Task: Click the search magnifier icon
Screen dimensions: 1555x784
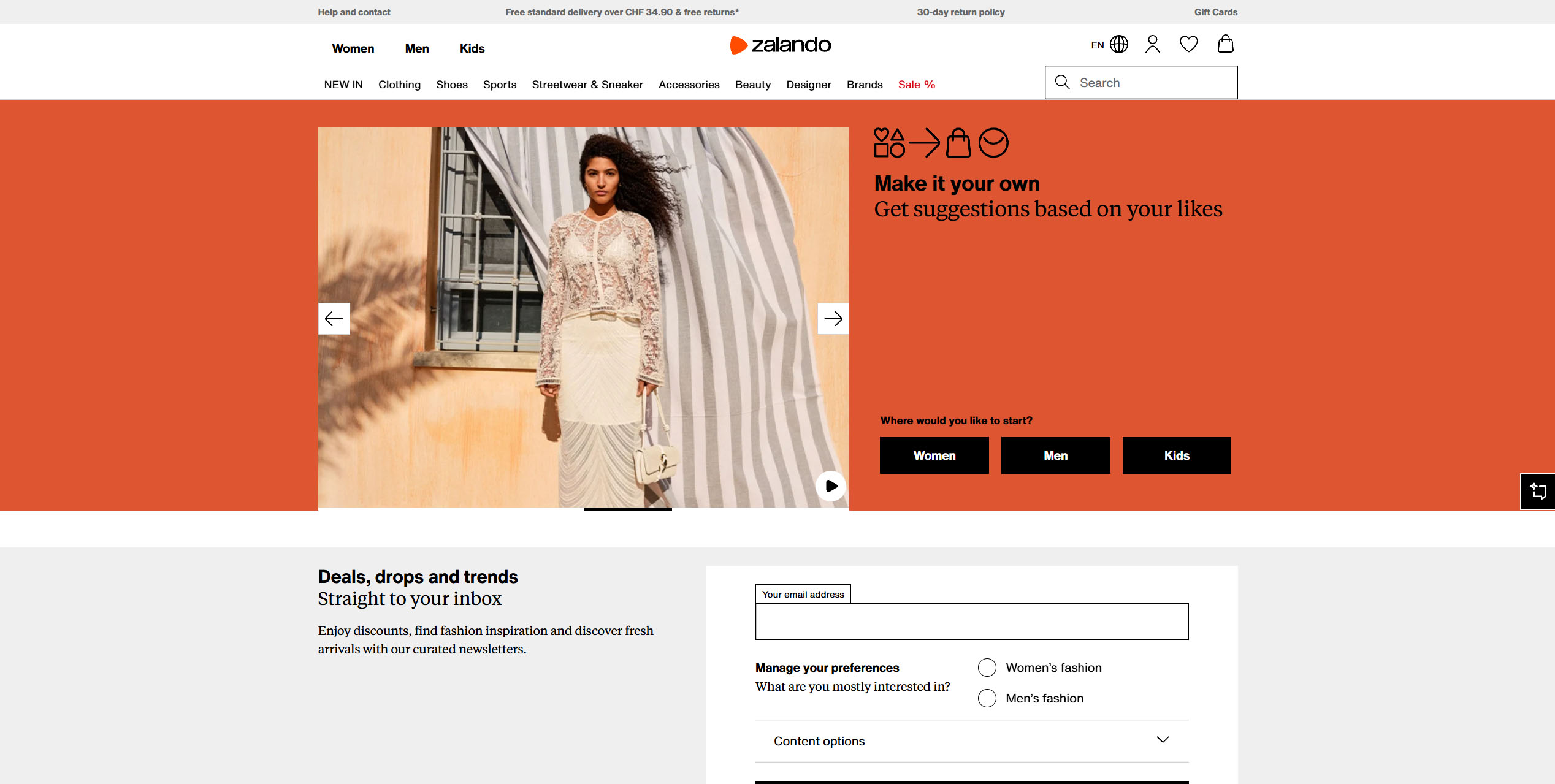Action: tap(1063, 82)
